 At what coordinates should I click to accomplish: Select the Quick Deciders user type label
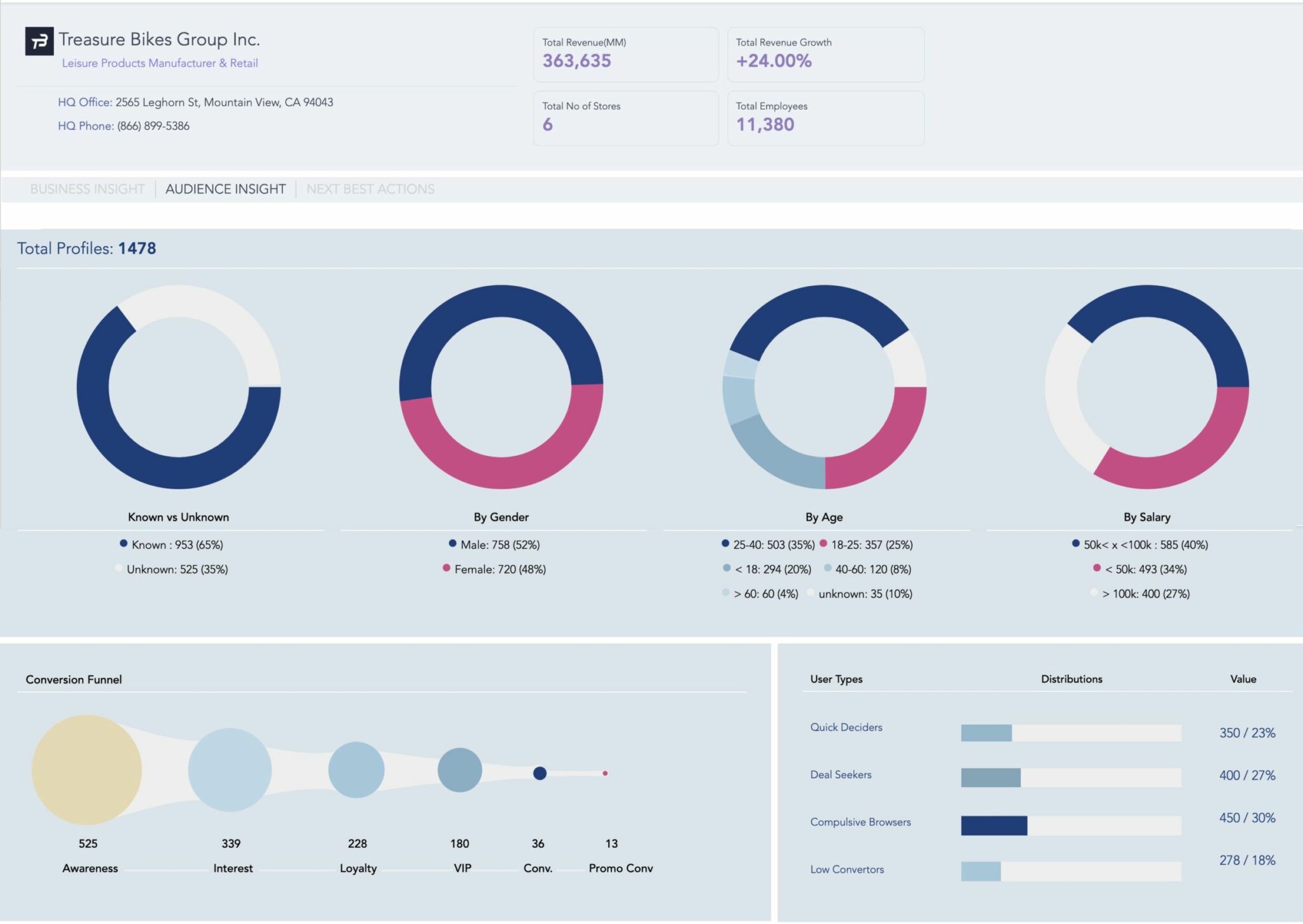pyautogui.click(x=846, y=727)
